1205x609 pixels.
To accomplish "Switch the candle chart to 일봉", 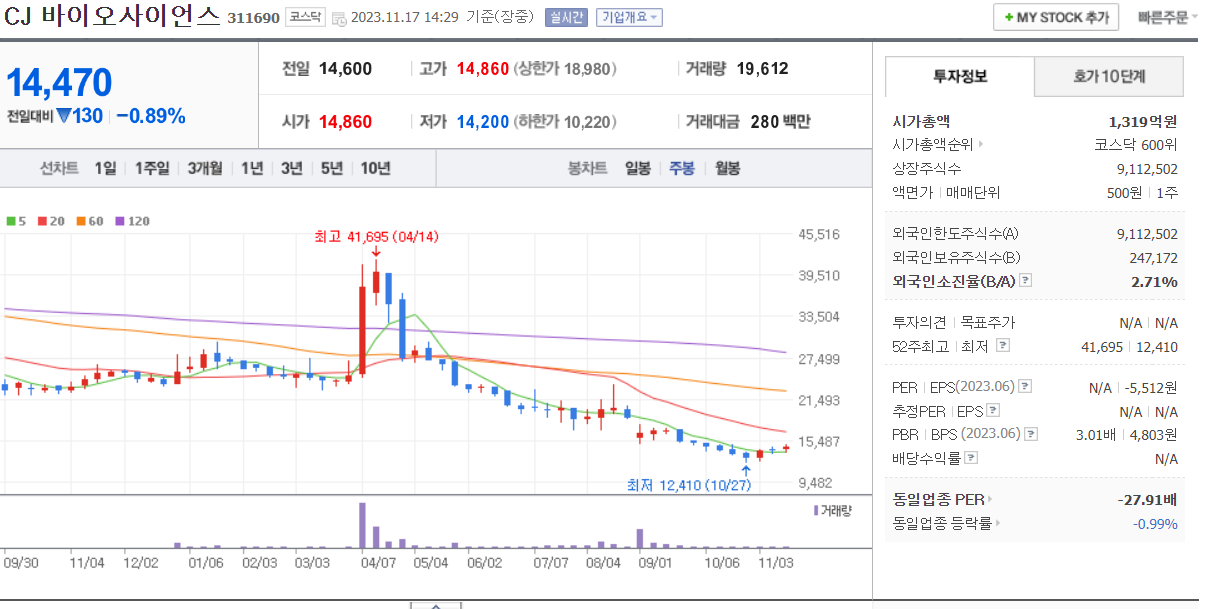I will (638, 168).
